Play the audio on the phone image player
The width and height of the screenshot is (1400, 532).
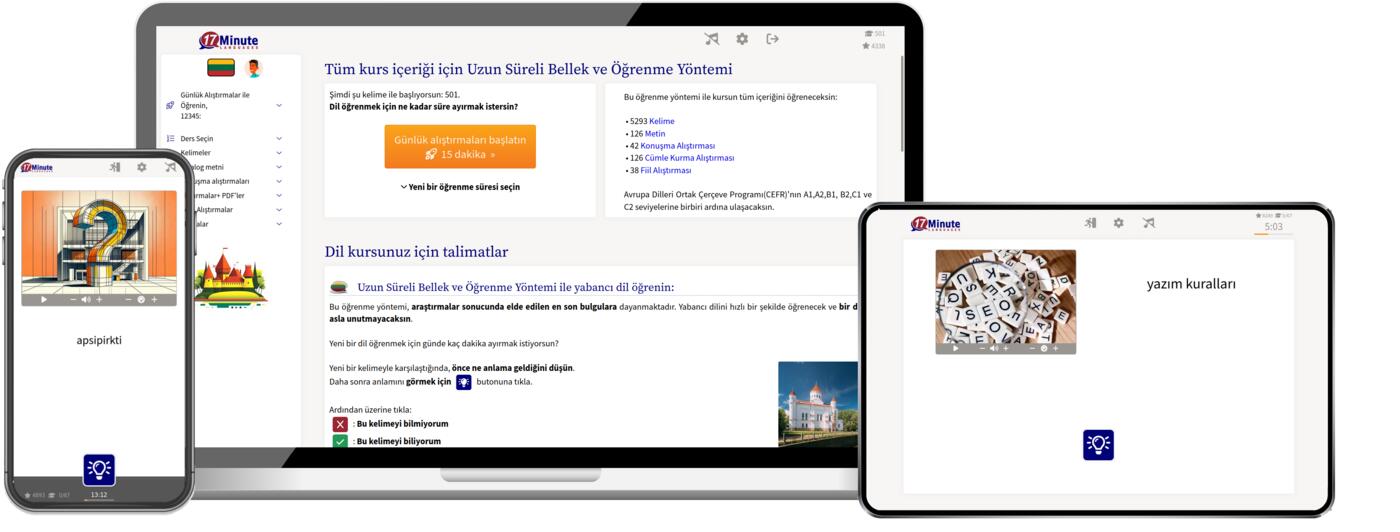coord(44,299)
